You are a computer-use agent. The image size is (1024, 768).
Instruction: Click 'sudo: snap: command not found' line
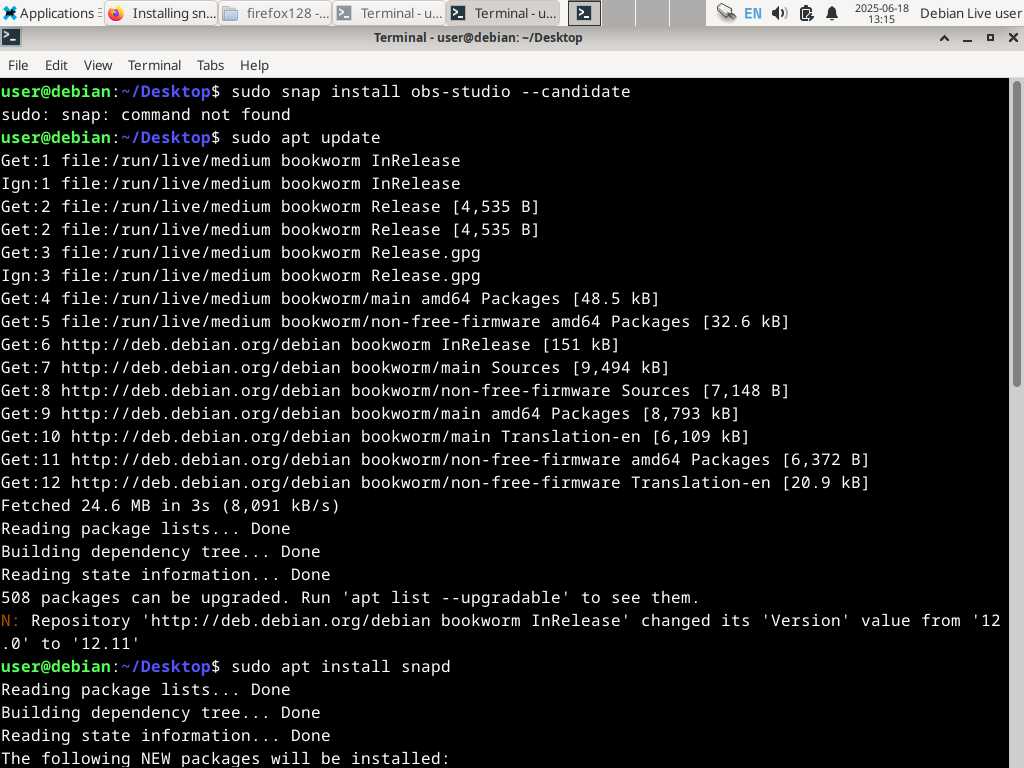coord(146,115)
